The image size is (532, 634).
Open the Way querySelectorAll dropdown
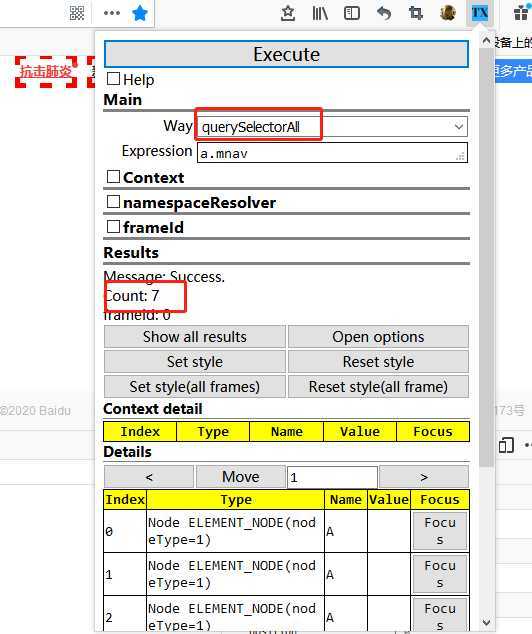pos(332,127)
